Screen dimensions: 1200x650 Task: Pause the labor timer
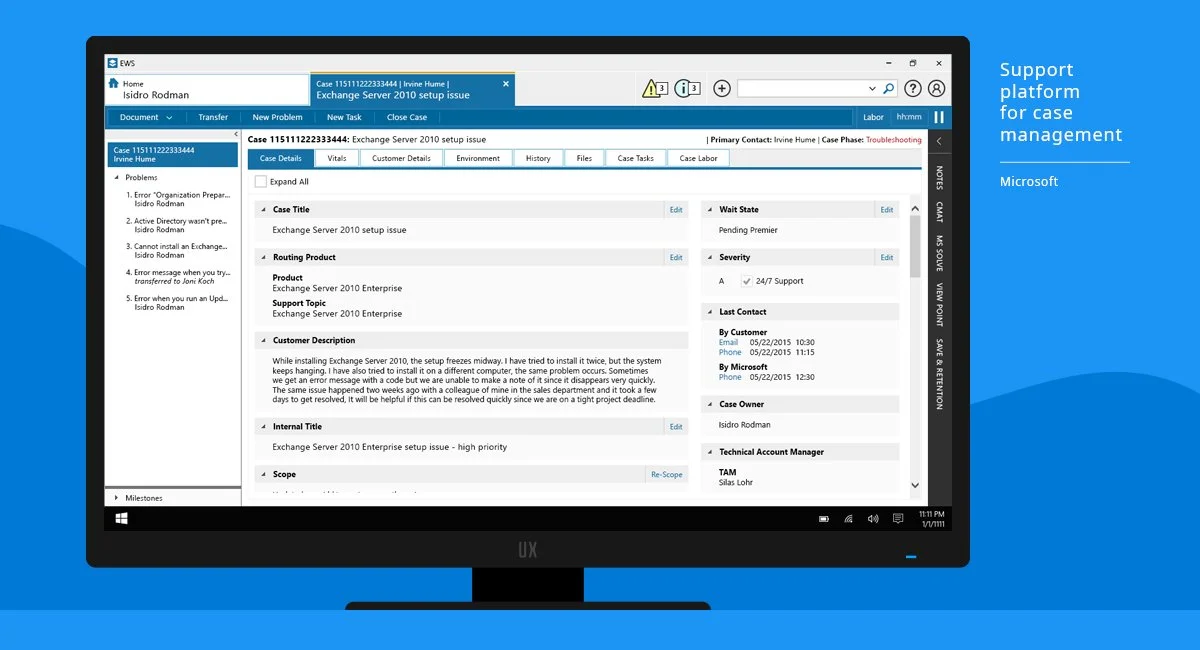[939, 117]
